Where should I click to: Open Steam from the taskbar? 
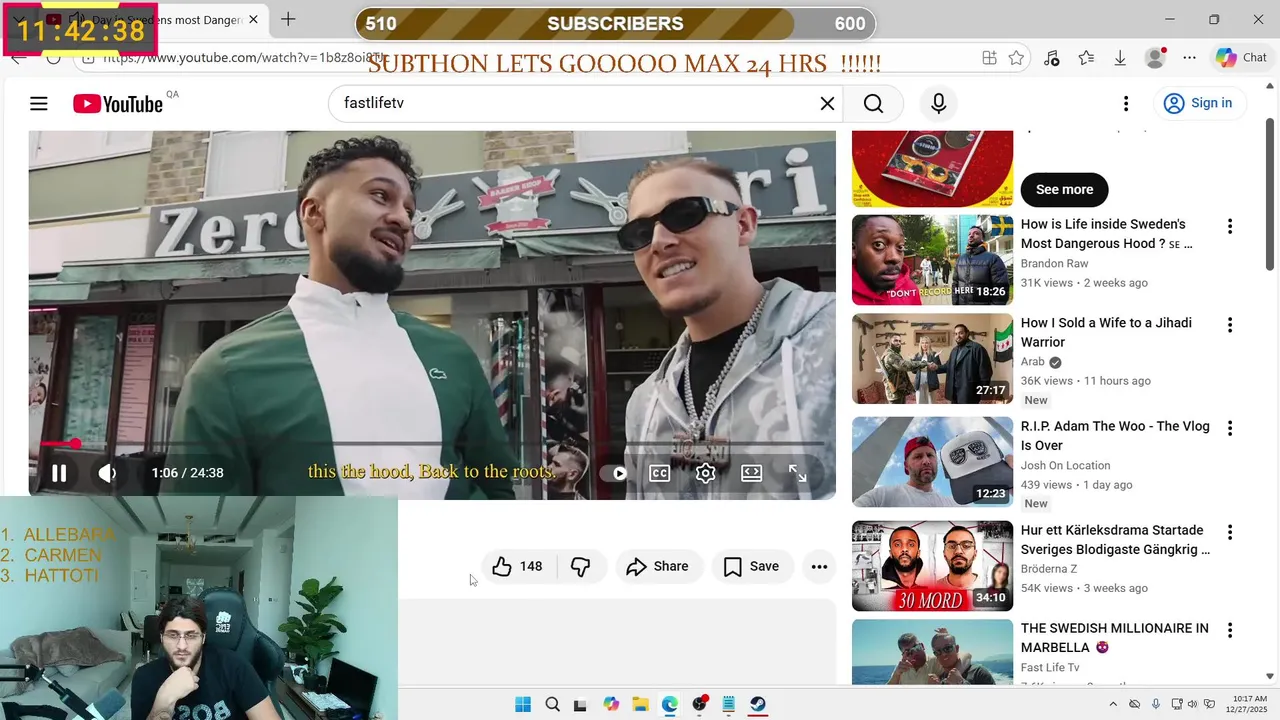coord(758,704)
